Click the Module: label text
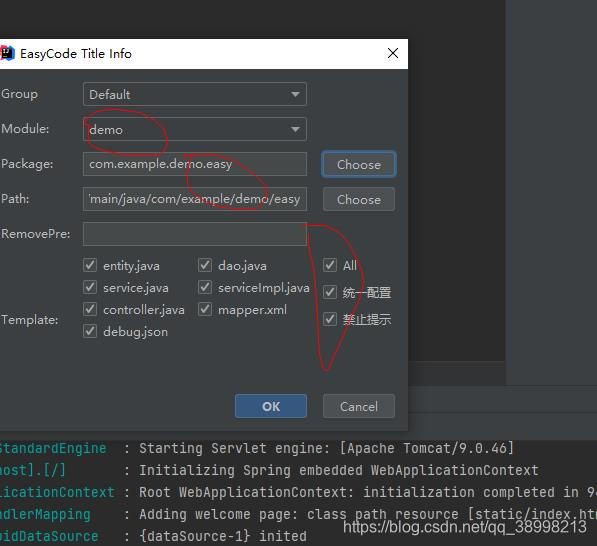This screenshot has width=597, height=546. 25,129
